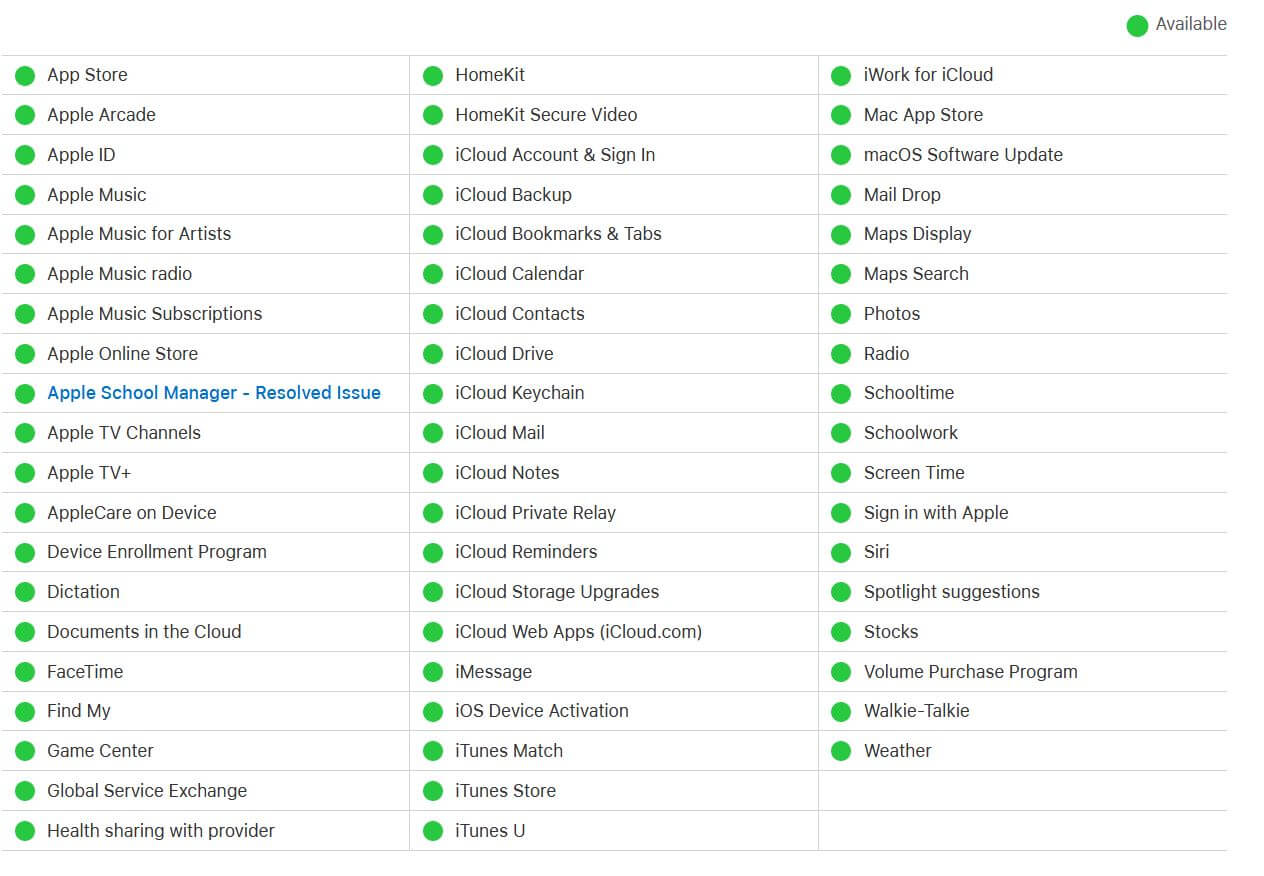Click the green dot beside FaceTime
1264x876 pixels.
[25, 672]
